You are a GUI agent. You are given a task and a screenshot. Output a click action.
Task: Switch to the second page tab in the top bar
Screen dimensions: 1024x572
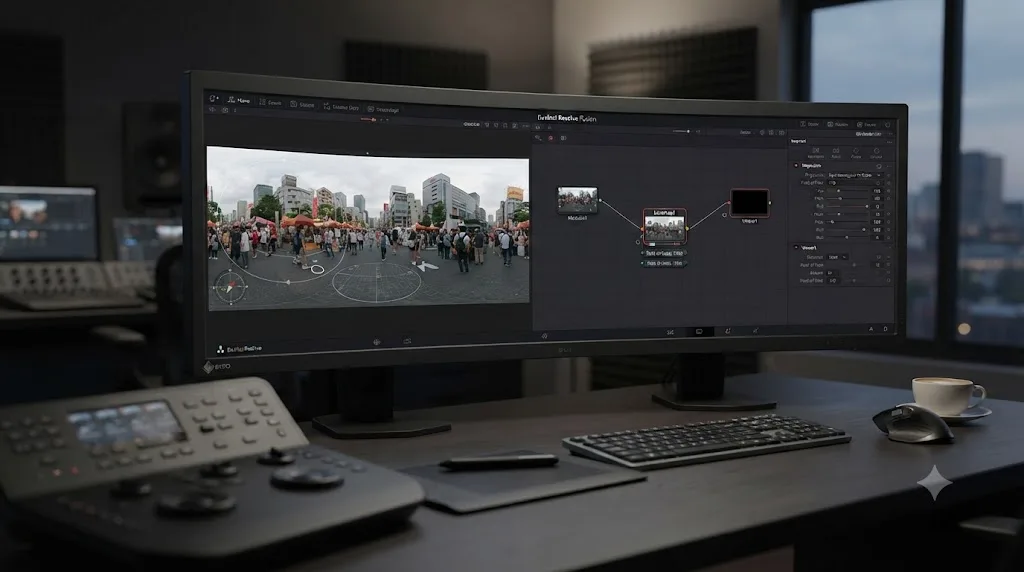270,103
